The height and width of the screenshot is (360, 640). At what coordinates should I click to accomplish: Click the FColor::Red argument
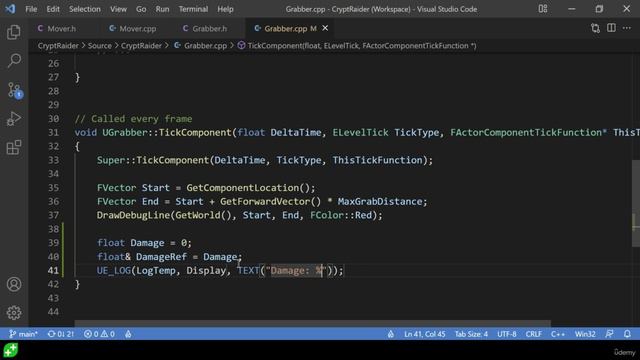click(x=341, y=215)
